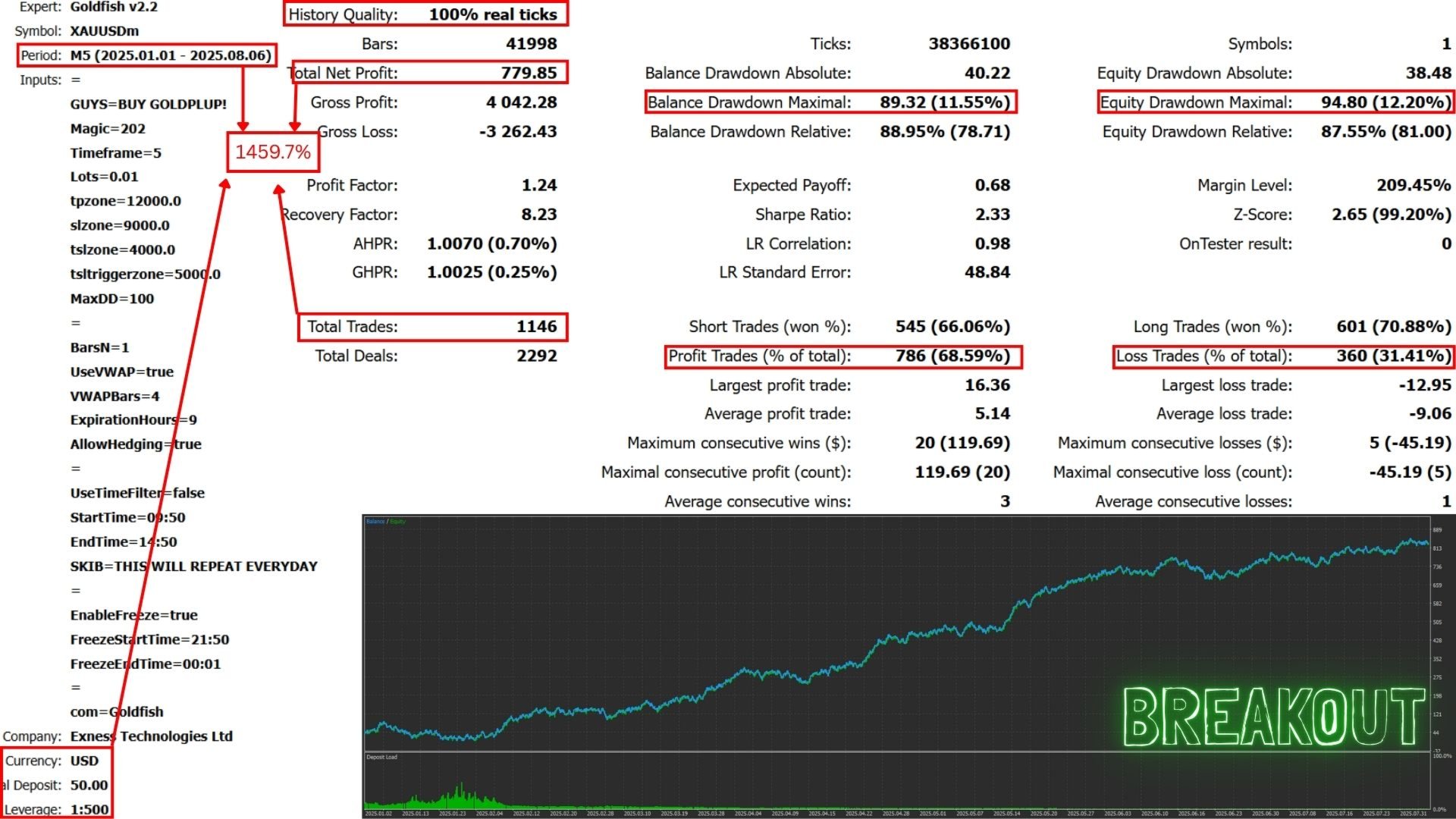Viewport: 1456px width, 819px height.
Task: Select the "FreezeEndTime=00:01" input
Action: (146, 664)
